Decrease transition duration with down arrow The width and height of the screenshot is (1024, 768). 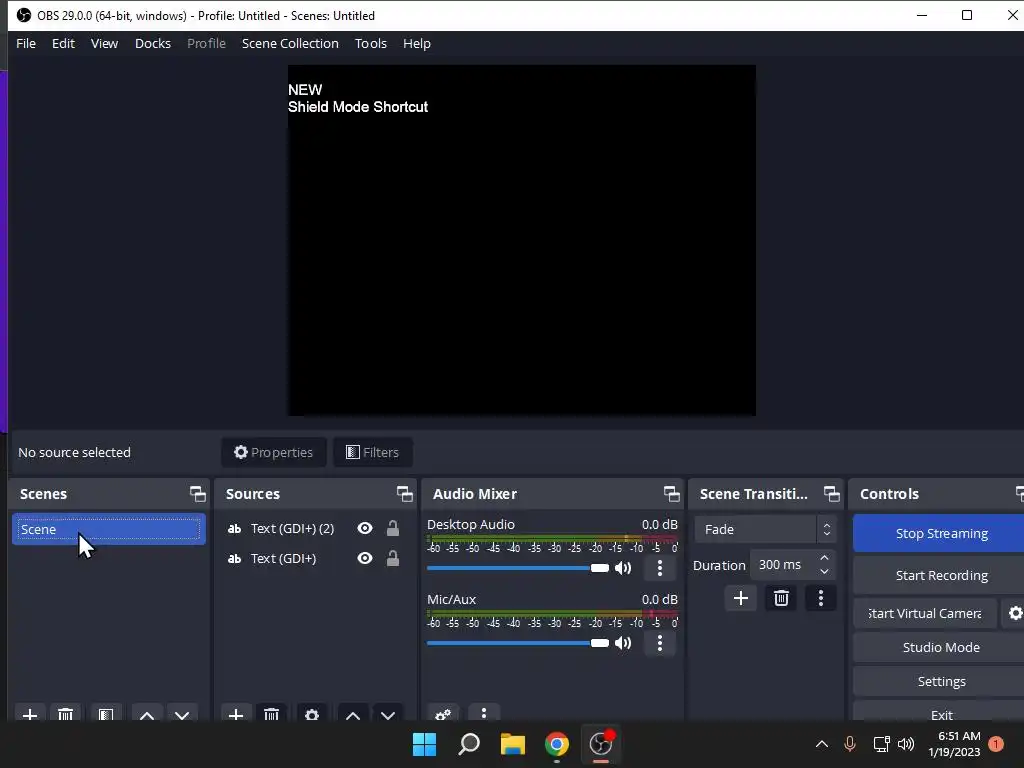coord(824,572)
